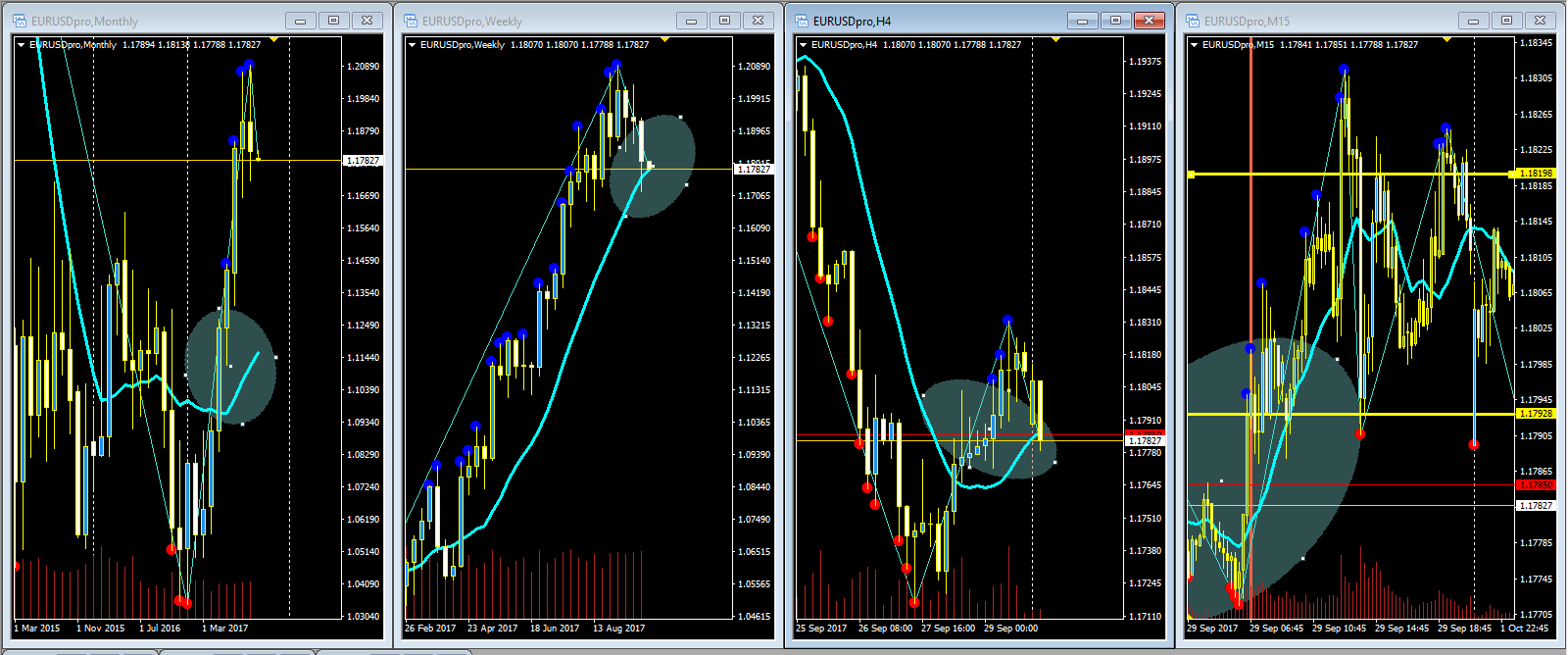Viewport: 1568px width, 655px height.
Task: Click the 1.17827 price tag on Monthly chart
Action: pyautogui.click(x=363, y=160)
